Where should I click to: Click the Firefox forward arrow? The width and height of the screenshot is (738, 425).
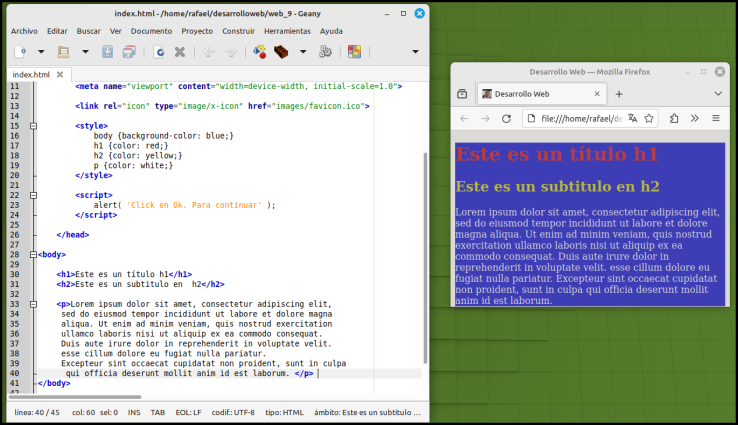coord(485,119)
